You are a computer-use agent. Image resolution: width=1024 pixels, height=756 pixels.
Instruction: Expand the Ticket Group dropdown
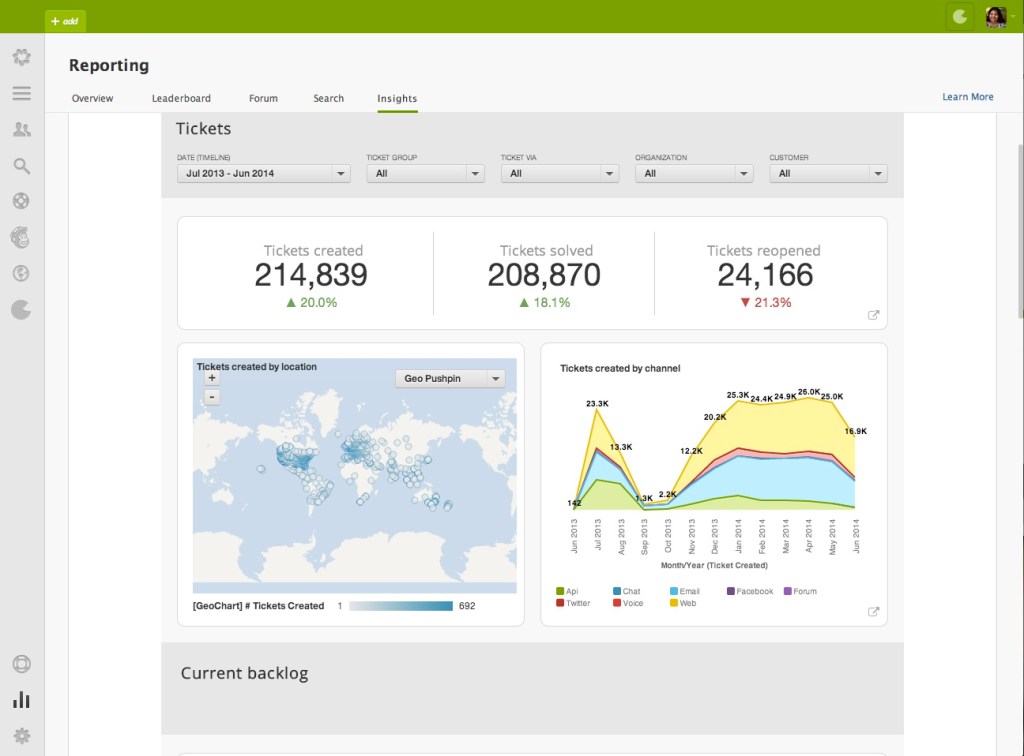425,173
